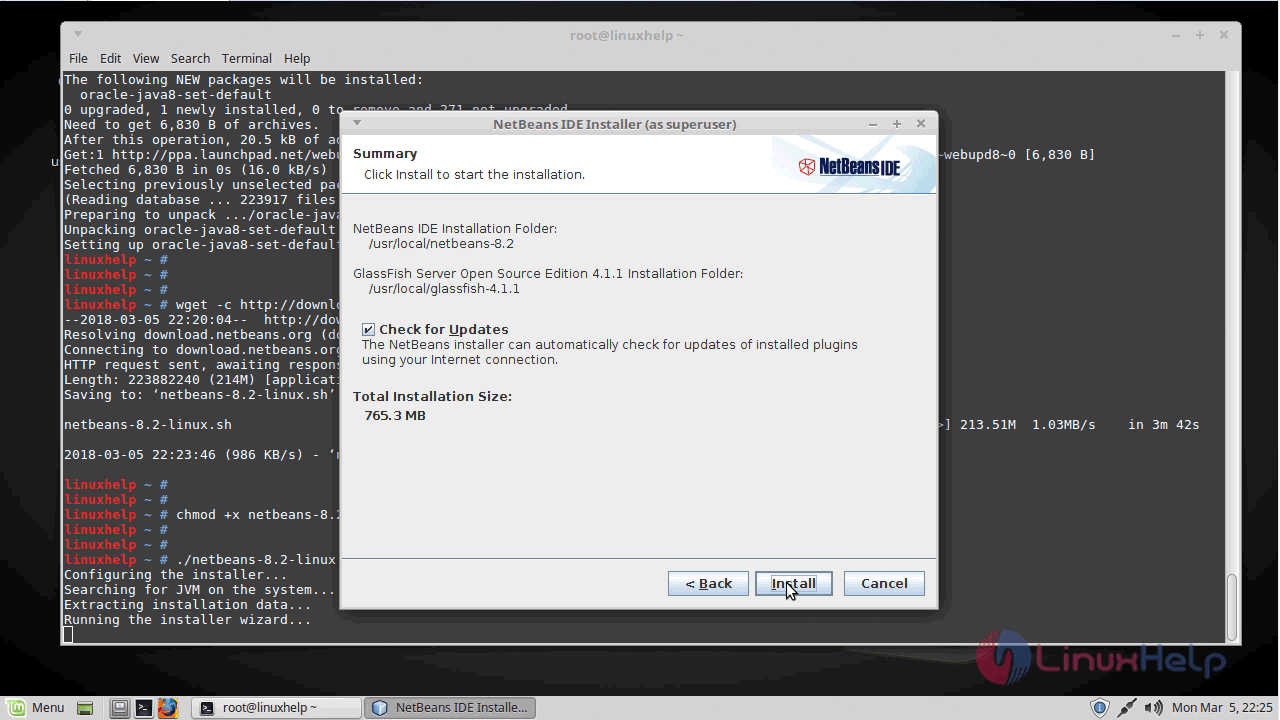Click the terminal vertical scrollbar thumb
1280x720 pixels.
pyautogui.click(x=1233, y=606)
